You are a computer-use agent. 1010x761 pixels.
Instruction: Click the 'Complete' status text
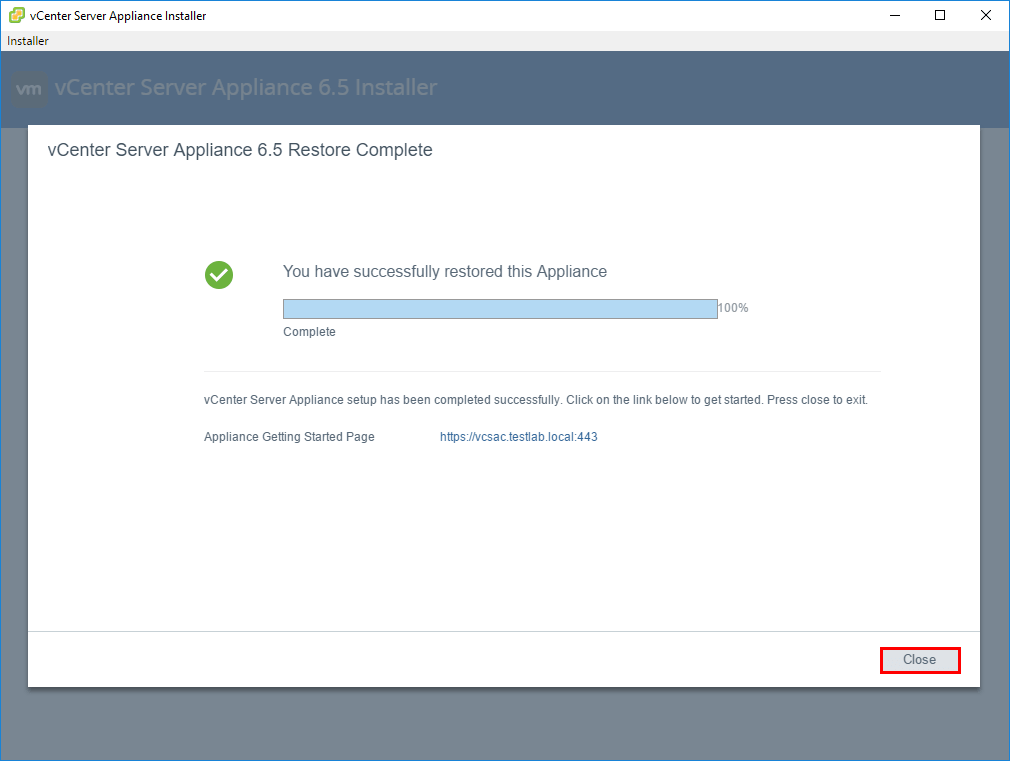coord(309,332)
